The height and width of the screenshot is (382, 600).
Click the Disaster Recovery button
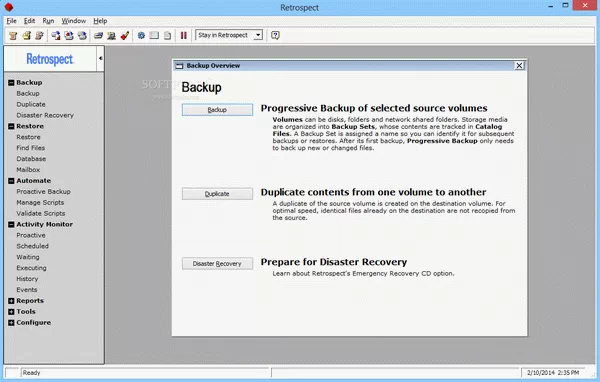tap(217, 264)
